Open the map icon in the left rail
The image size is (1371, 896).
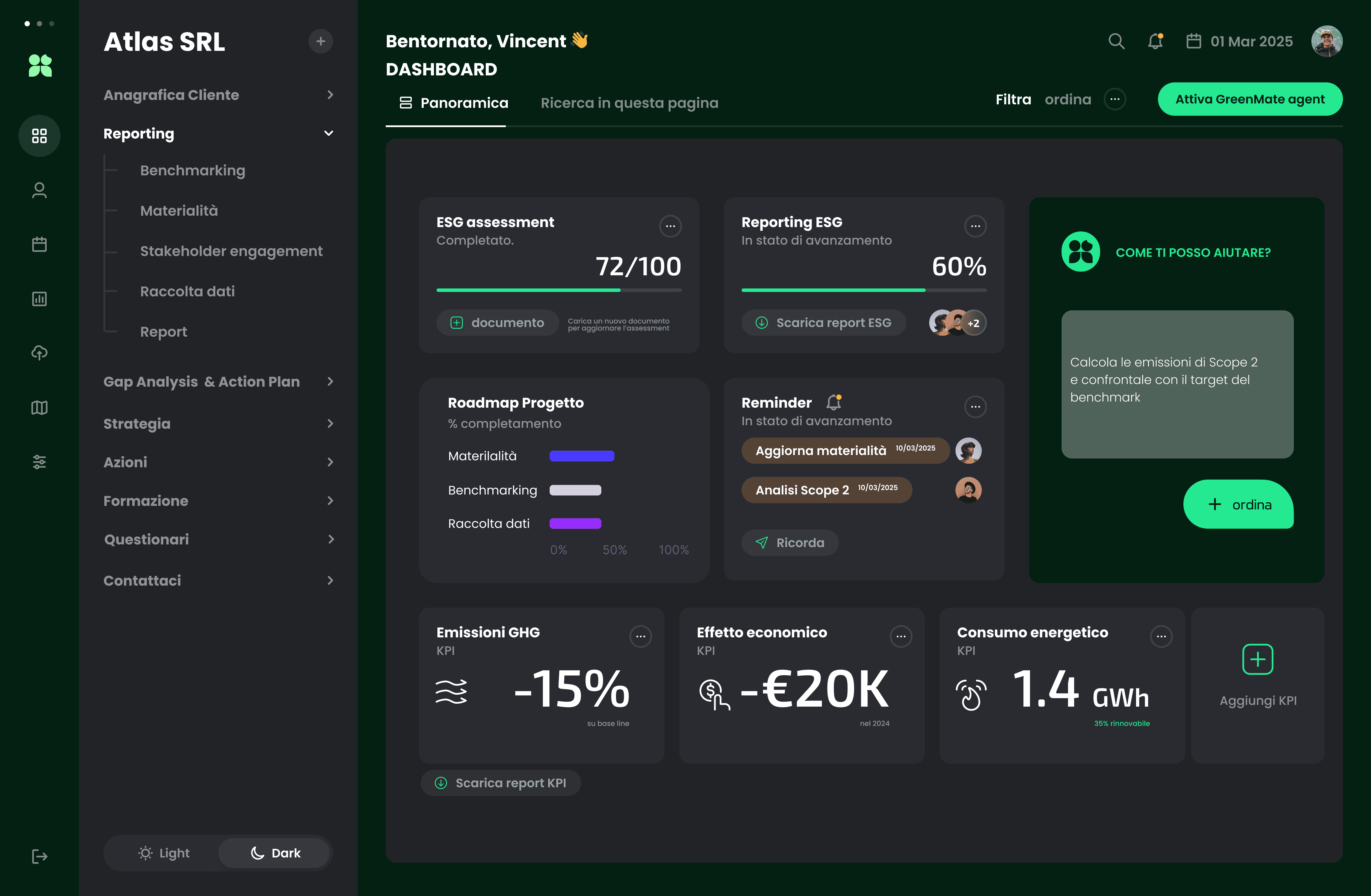point(39,407)
